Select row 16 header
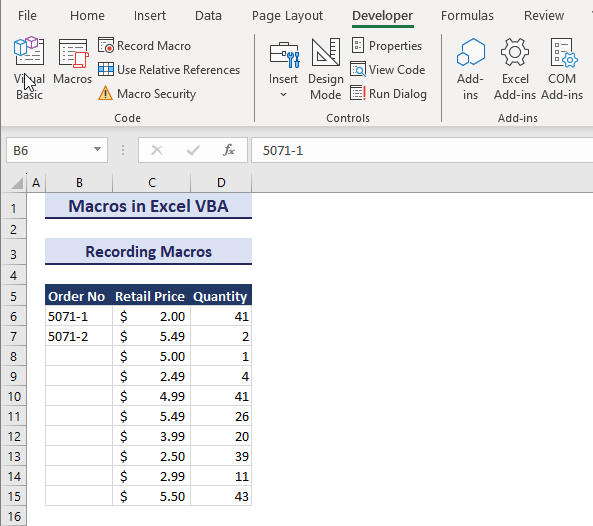593x526 pixels. [14, 516]
